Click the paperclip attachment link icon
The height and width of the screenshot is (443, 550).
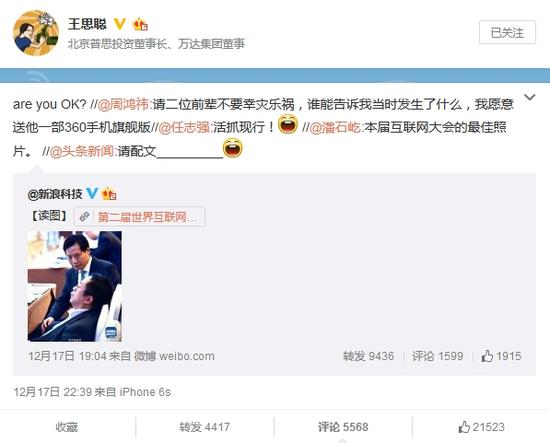pos(84,217)
